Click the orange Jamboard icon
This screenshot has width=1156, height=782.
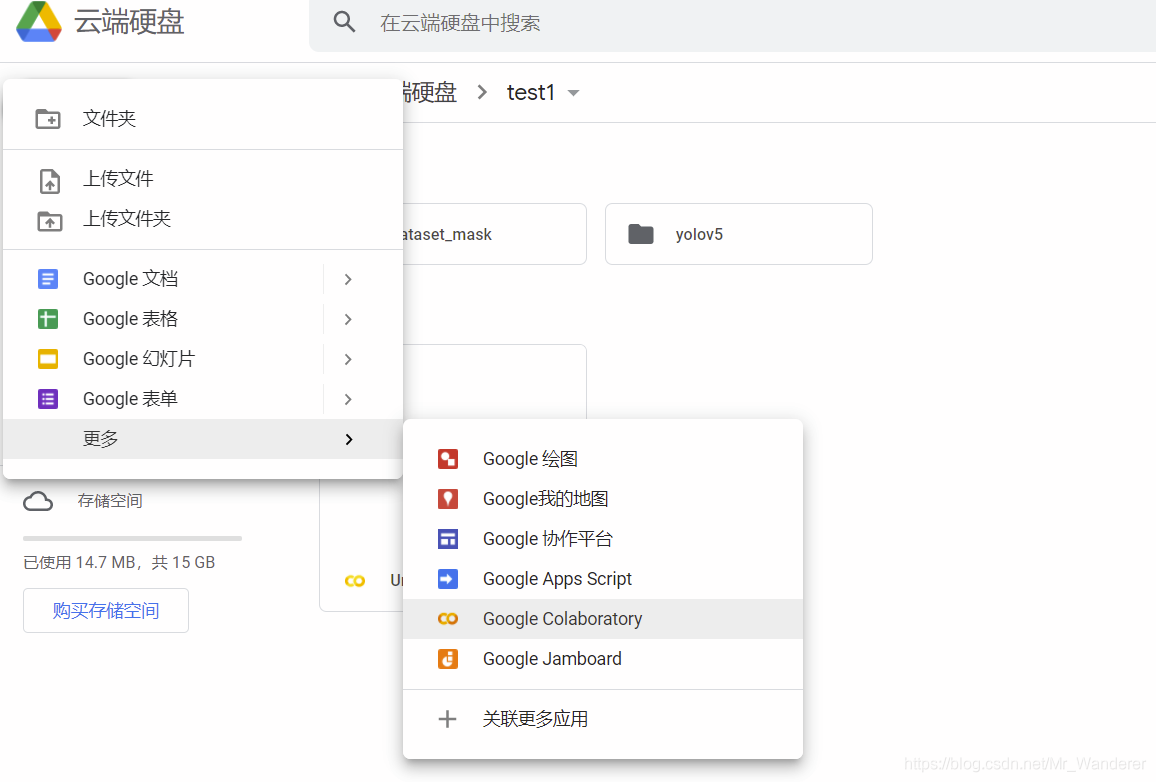click(448, 658)
